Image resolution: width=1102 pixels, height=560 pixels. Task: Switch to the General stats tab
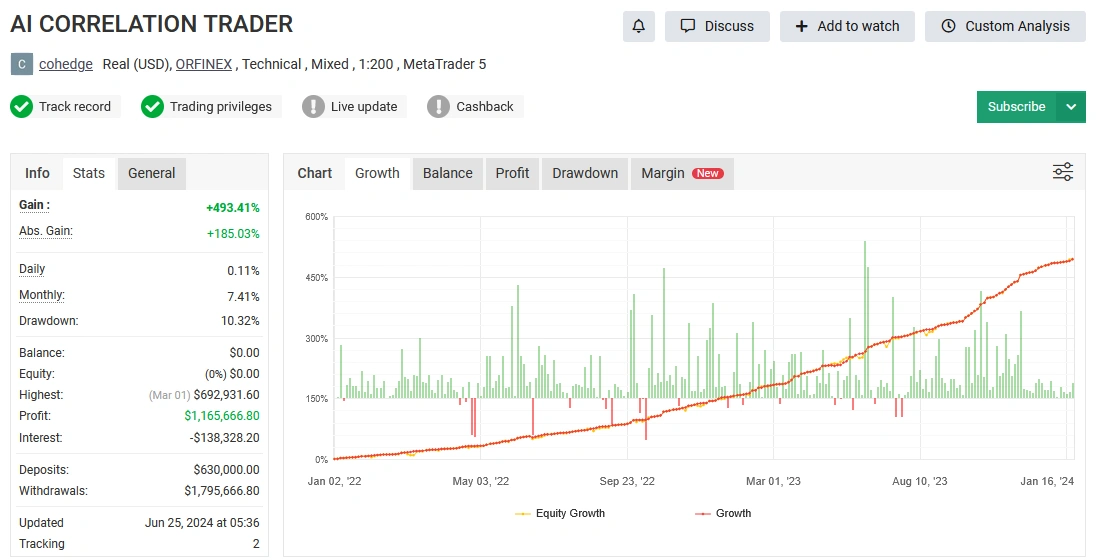click(x=152, y=173)
